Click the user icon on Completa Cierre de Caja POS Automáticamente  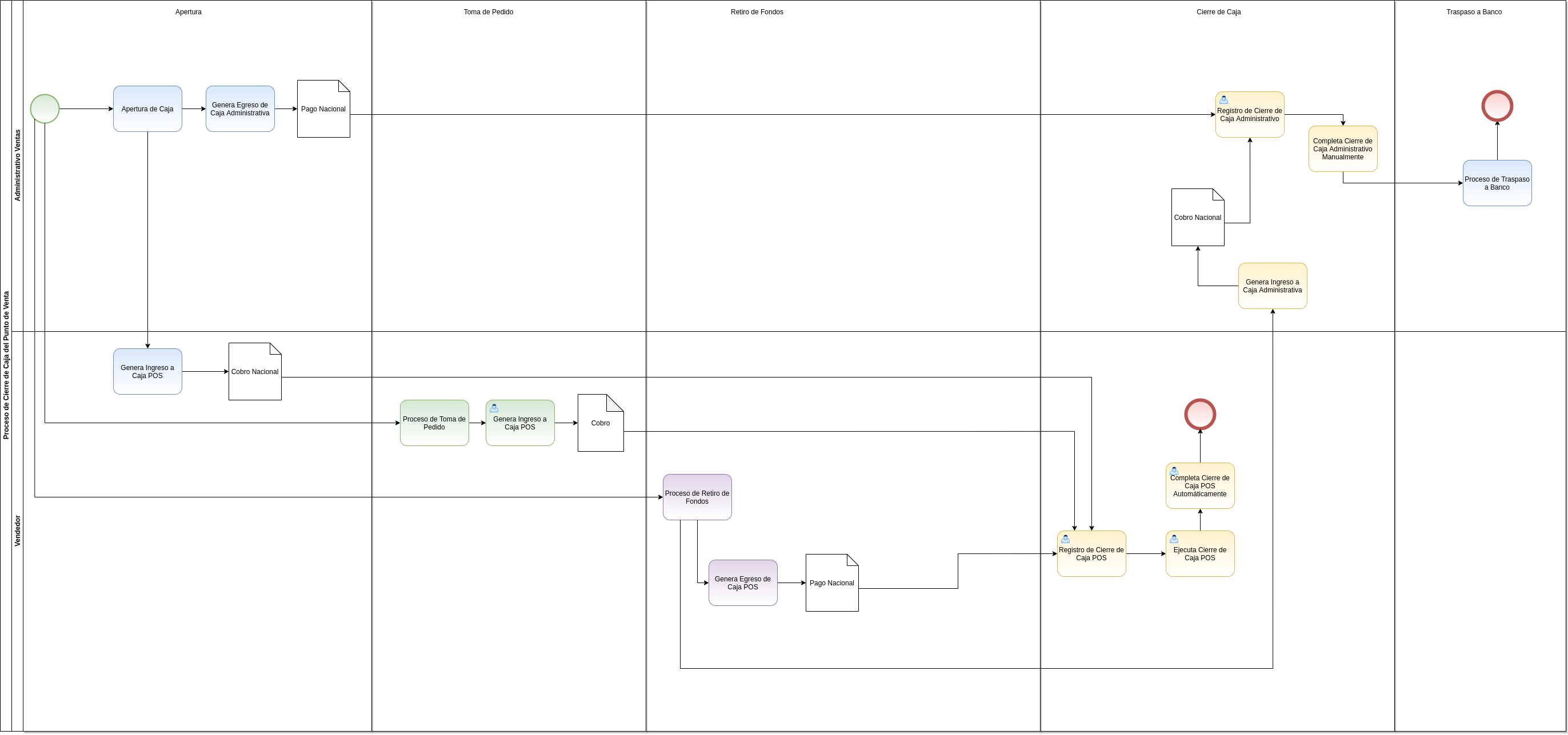click(x=1173, y=471)
